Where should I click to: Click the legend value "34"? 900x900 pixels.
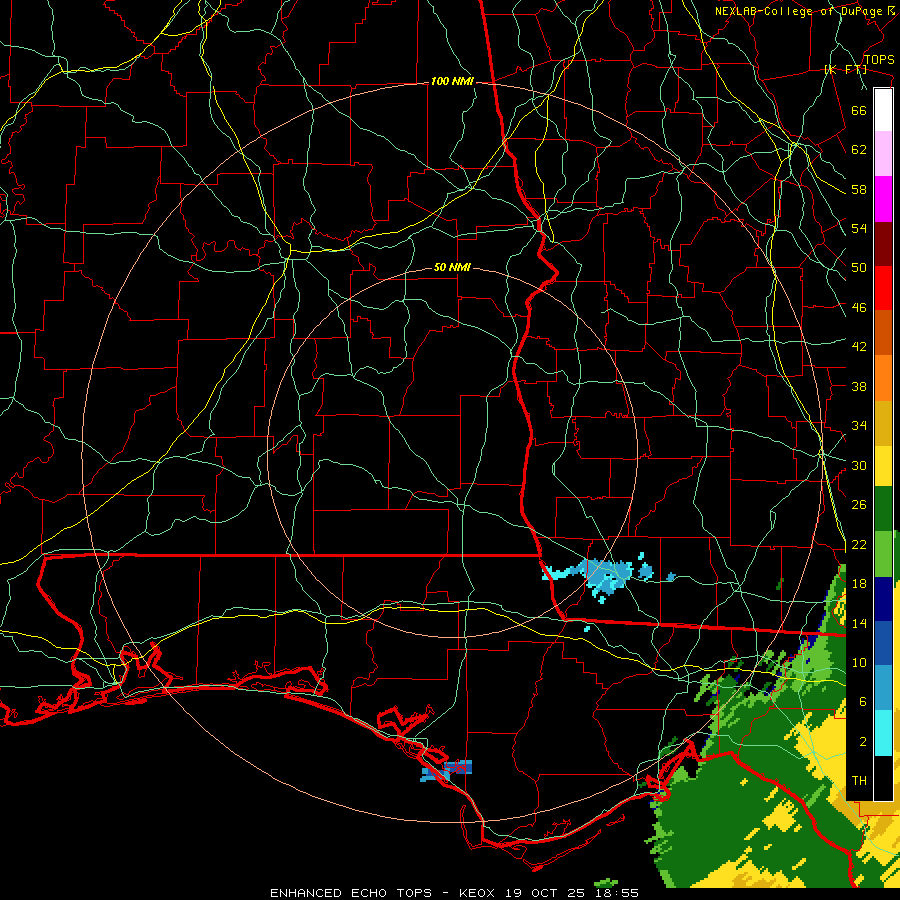(859, 426)
